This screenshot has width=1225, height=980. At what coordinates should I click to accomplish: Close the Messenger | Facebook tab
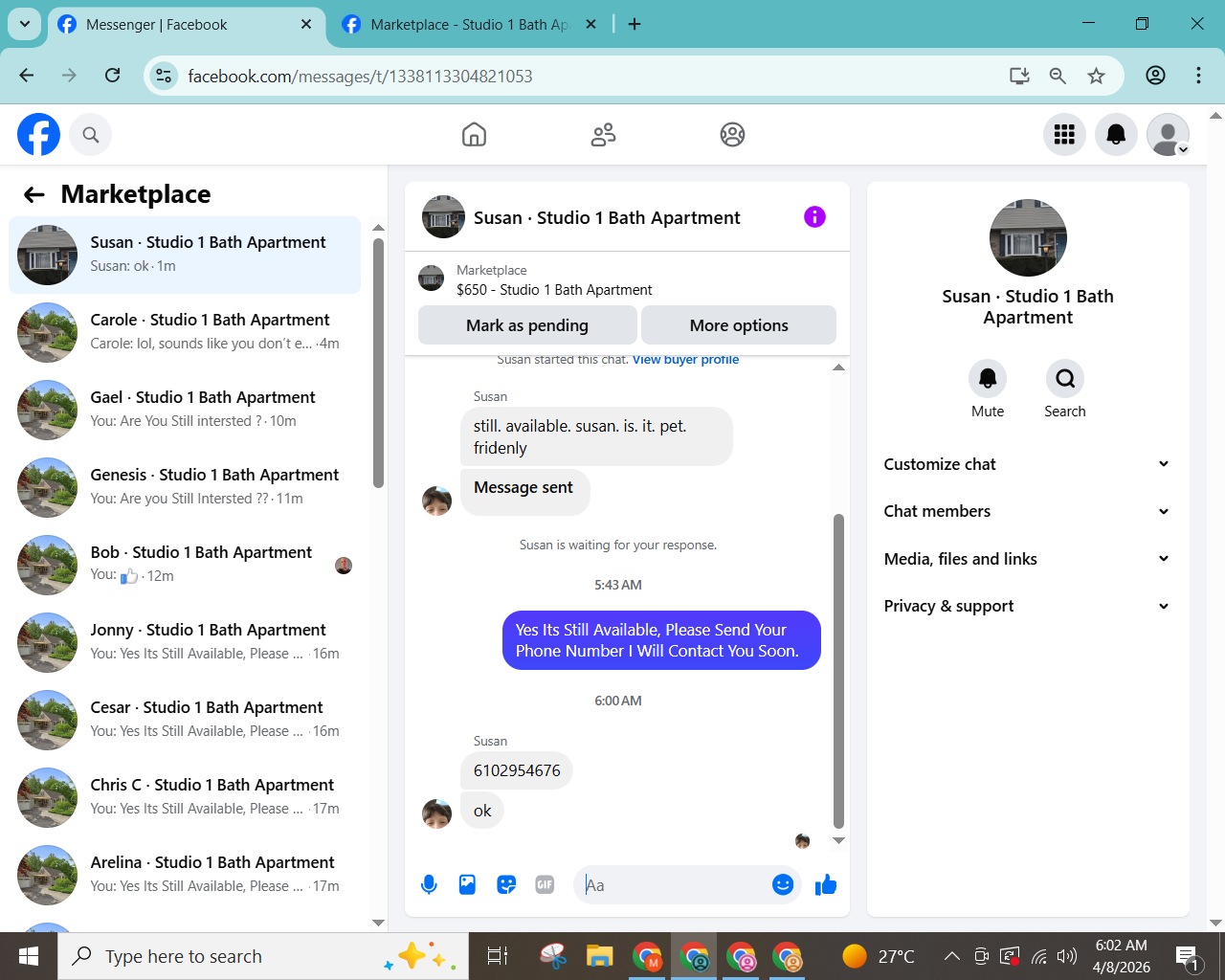click(x=306, y=25)
